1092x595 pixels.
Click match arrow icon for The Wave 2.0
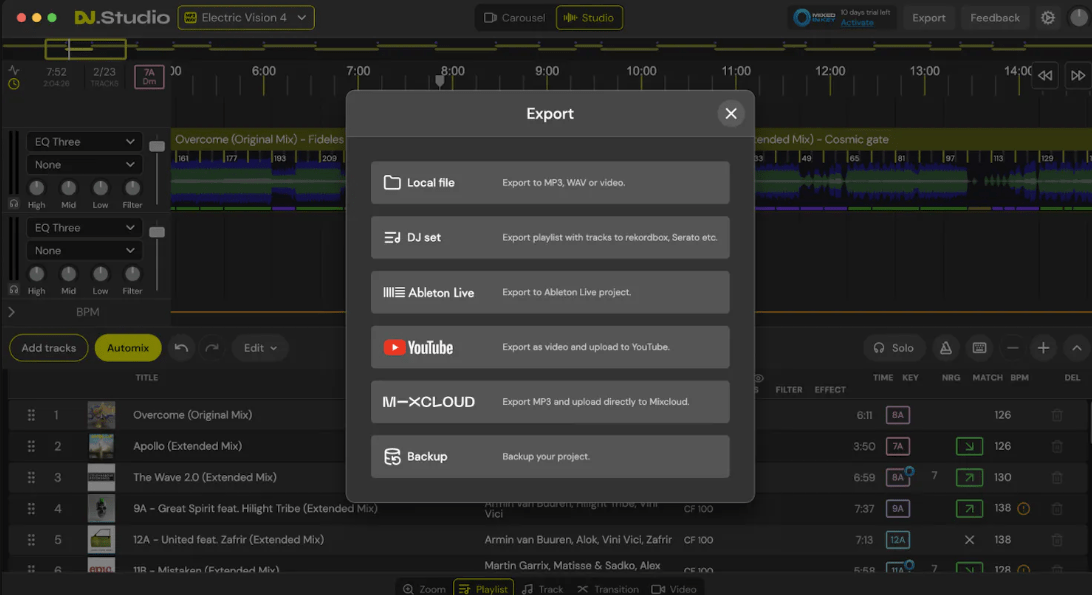point(969,477)
